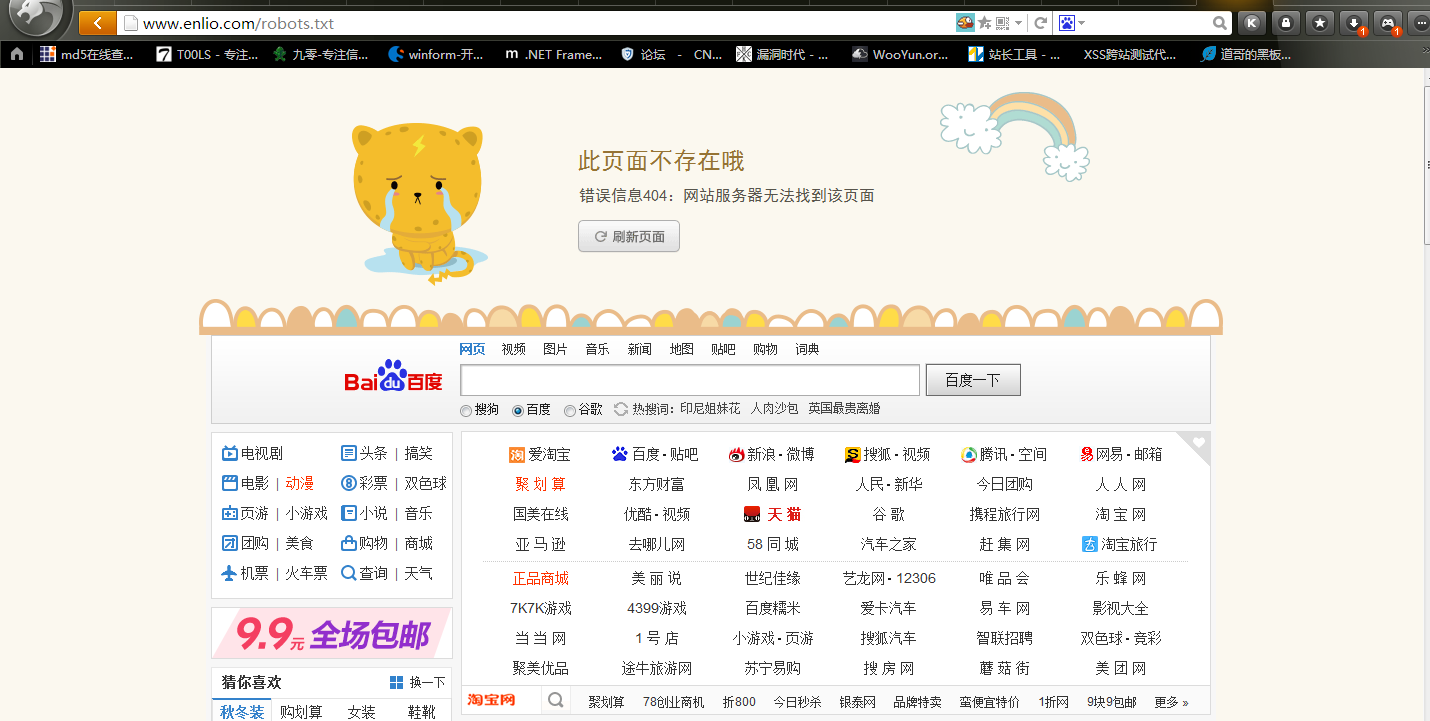Viewport: 1430px width, 721px height.
Task: Select the 秋冬装 tab under 猜你喜欢
Action: click(x=242, y=711)
